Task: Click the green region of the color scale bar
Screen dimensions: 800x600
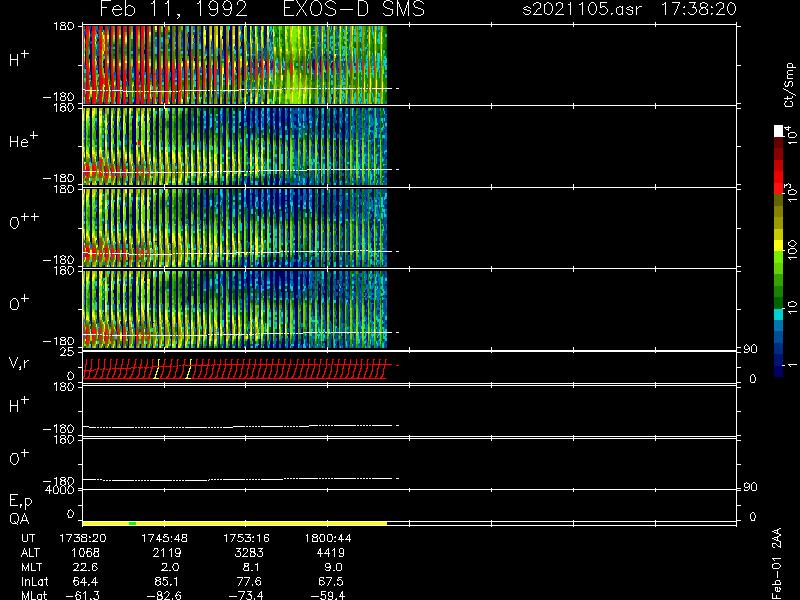Action: click(779, 281)
